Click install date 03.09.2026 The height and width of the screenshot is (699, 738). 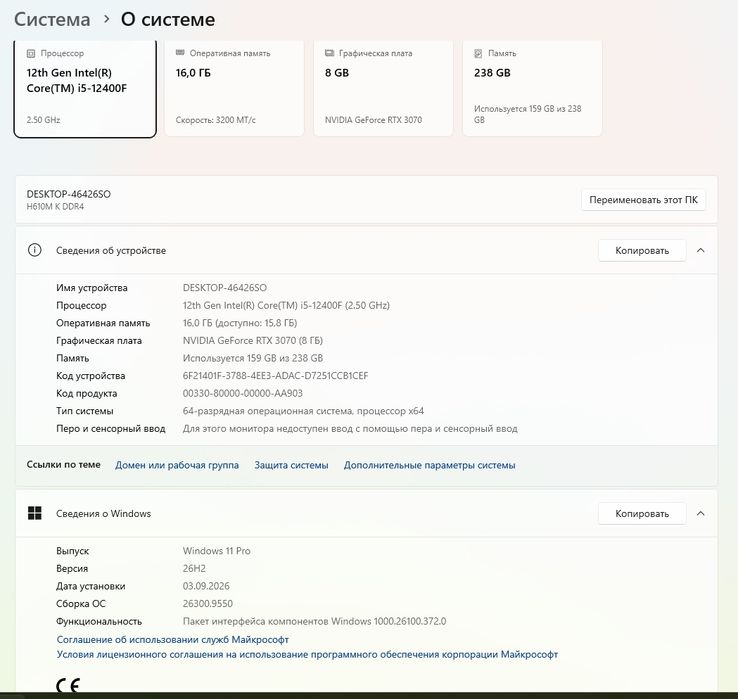click(x=206, y=586)
